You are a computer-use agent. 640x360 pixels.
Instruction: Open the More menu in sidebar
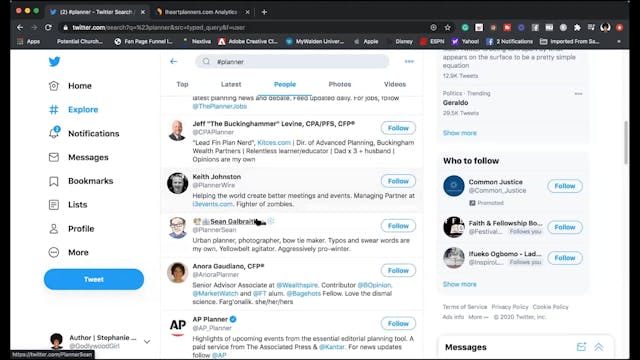(x=69, y=252)
